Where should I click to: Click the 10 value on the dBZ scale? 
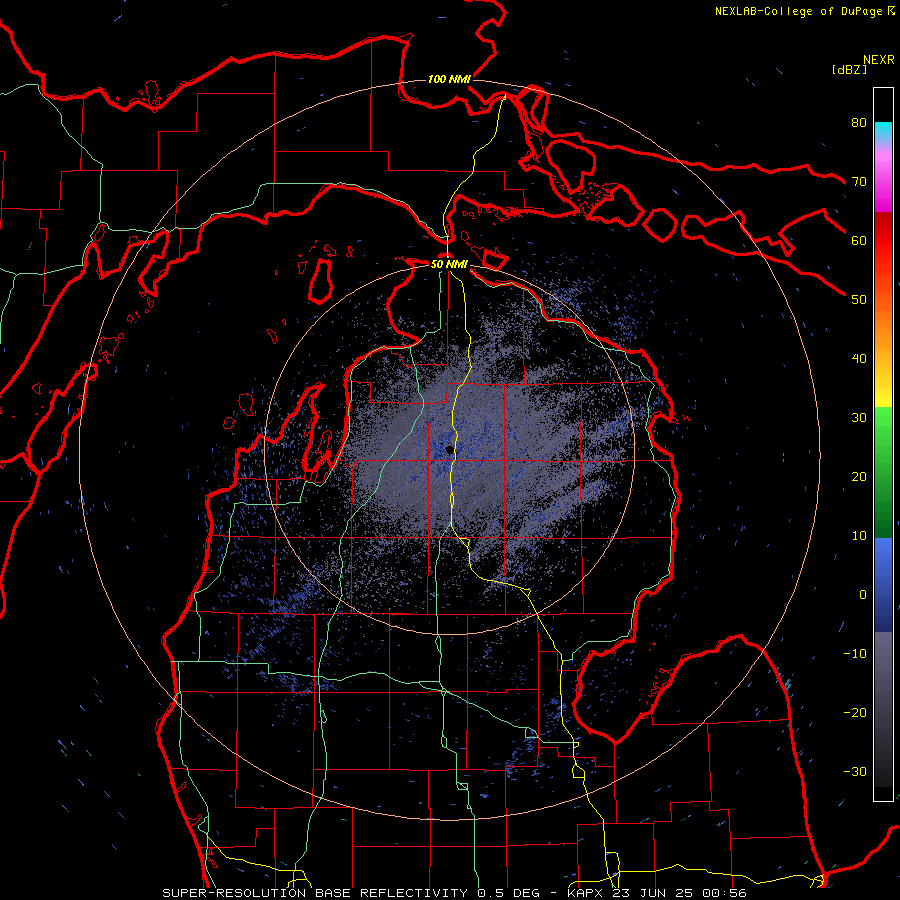click(x=859, y=536)
